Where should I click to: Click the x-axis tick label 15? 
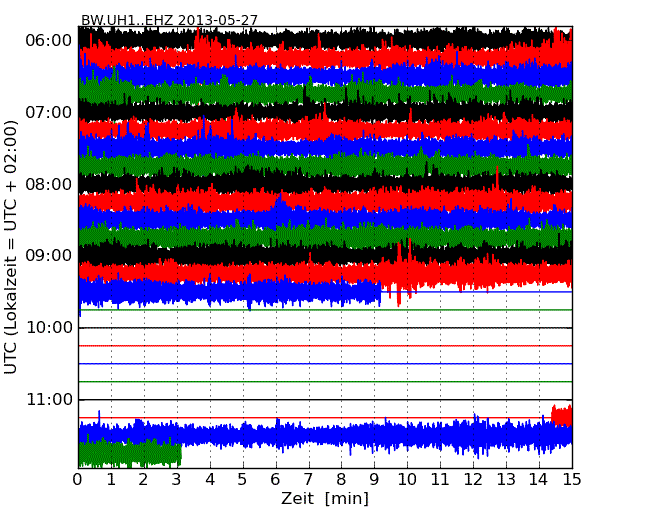click(572, 479)
